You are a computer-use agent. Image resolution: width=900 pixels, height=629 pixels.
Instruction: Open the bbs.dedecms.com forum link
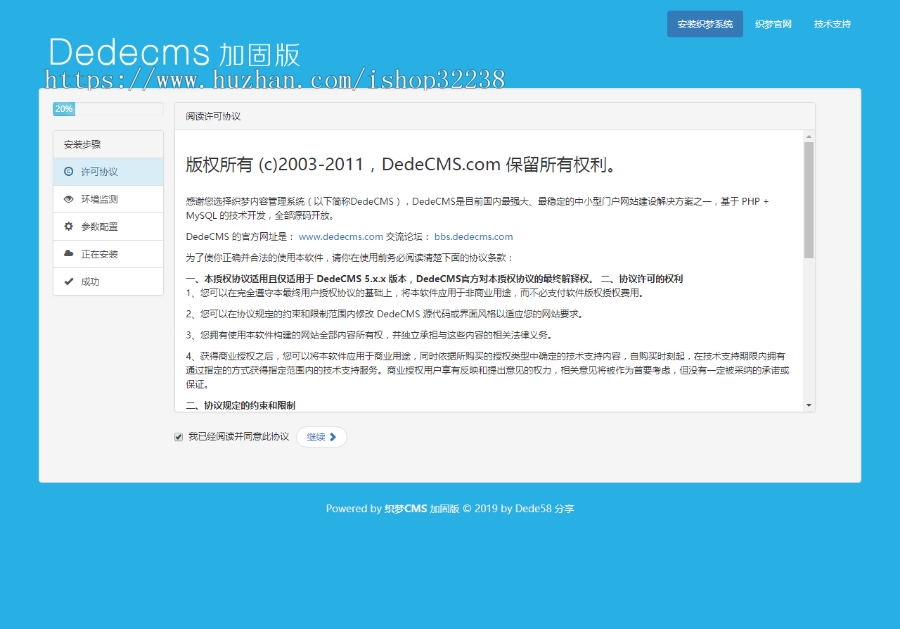(474, 236)
